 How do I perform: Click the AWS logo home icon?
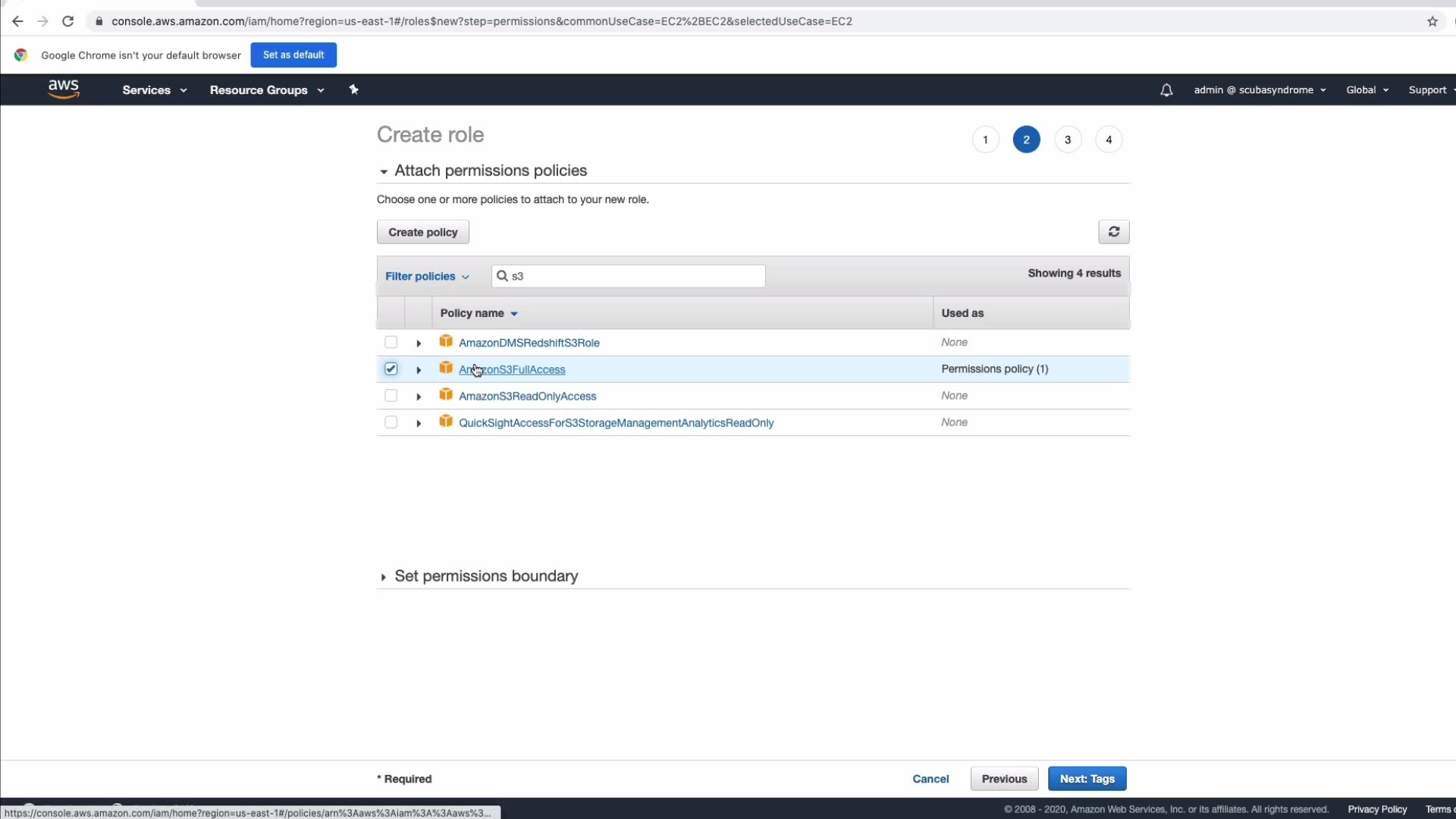coord(64,89)
